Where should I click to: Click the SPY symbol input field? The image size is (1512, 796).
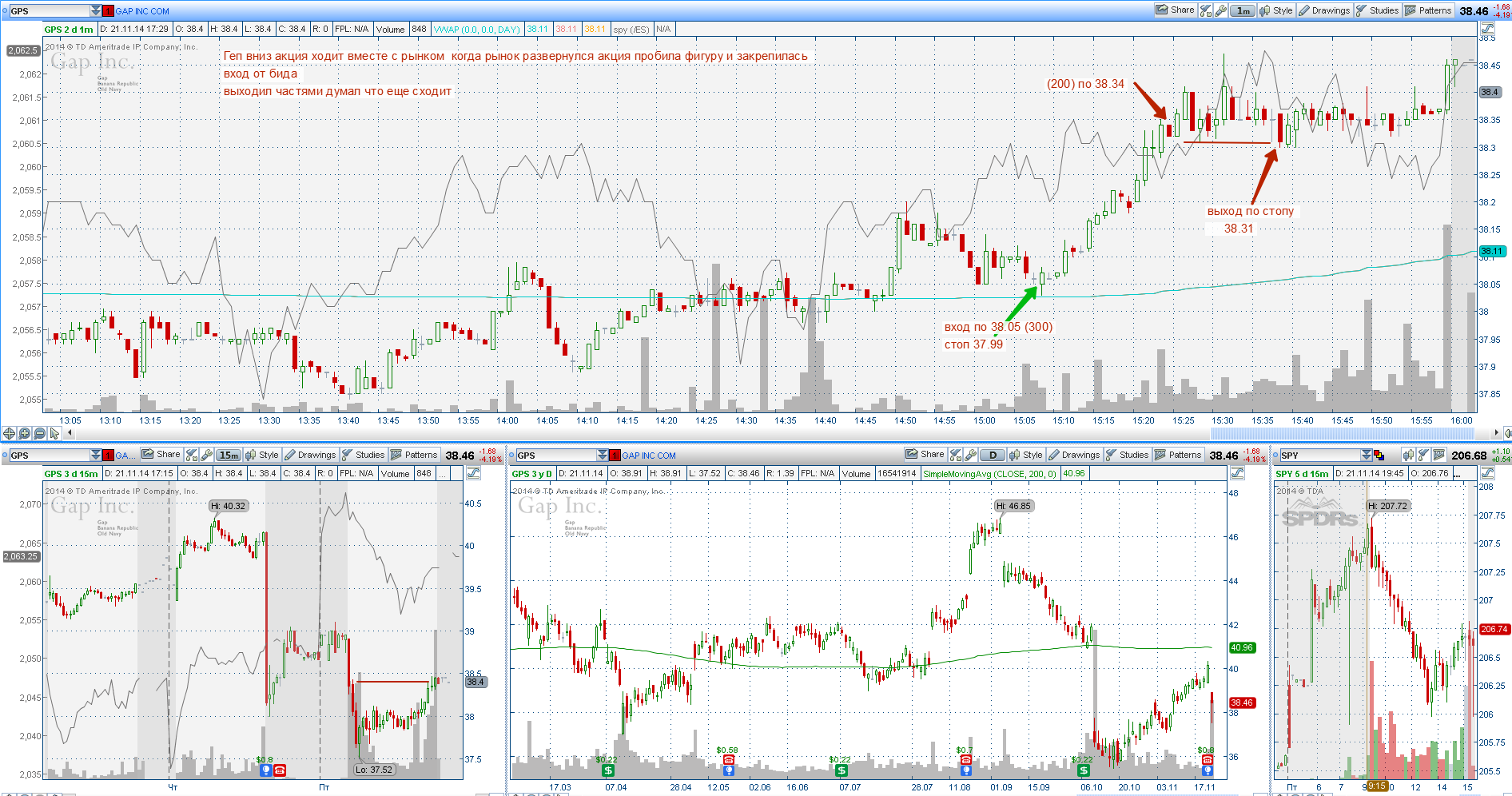click(1319, 455)
